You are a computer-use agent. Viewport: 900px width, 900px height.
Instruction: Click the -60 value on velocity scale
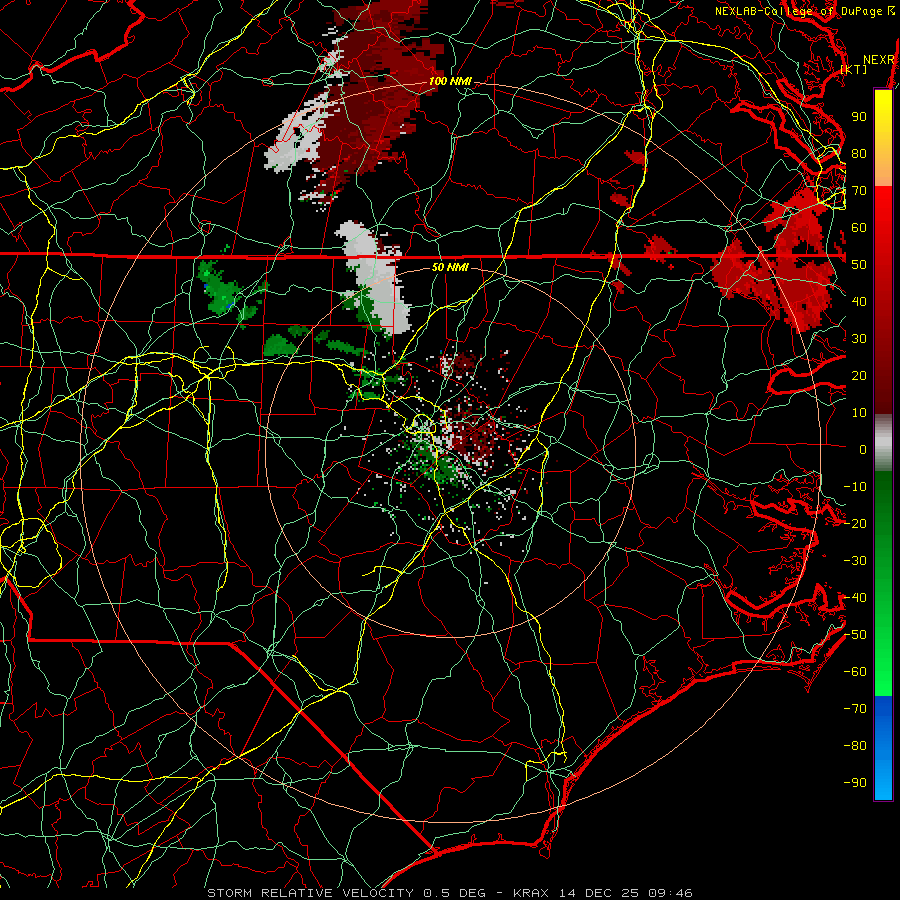tap(855, 672)
